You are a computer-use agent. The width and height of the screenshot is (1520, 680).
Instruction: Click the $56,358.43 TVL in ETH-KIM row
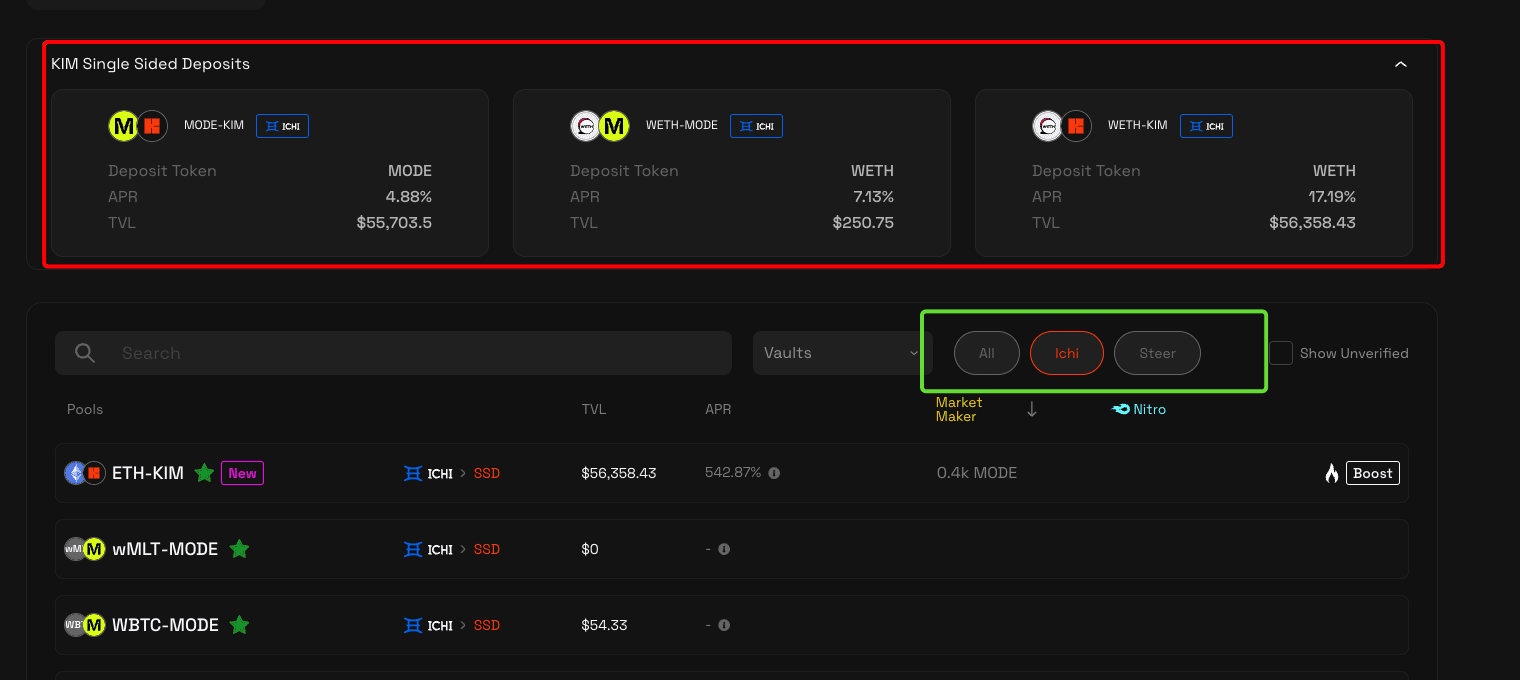click(619, 473)
